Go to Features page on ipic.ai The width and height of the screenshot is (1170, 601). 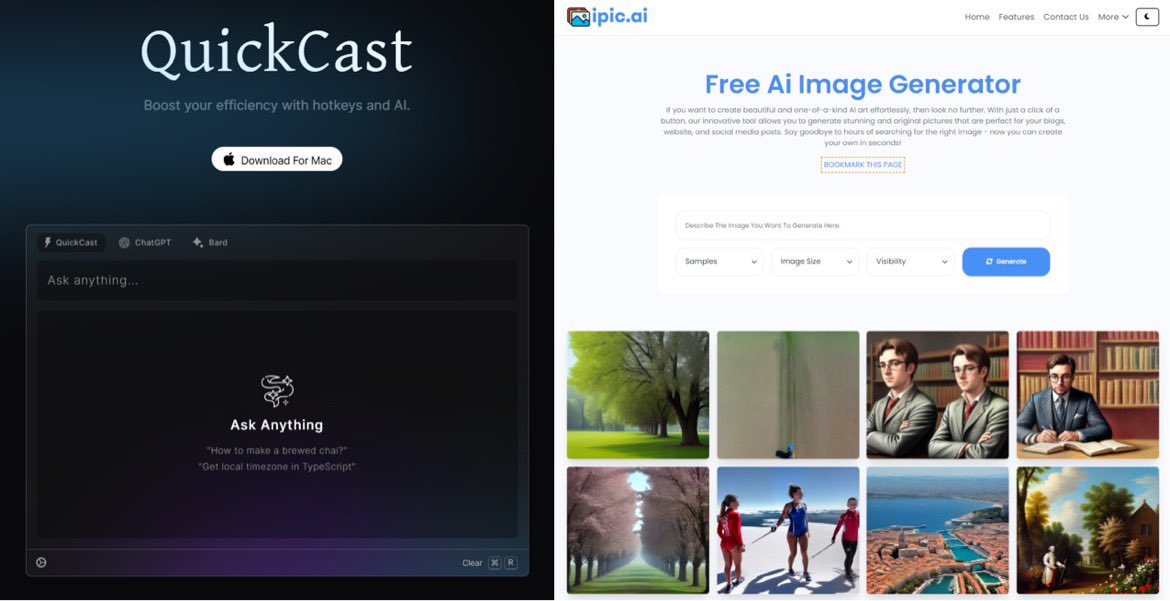click(1016, 17)
